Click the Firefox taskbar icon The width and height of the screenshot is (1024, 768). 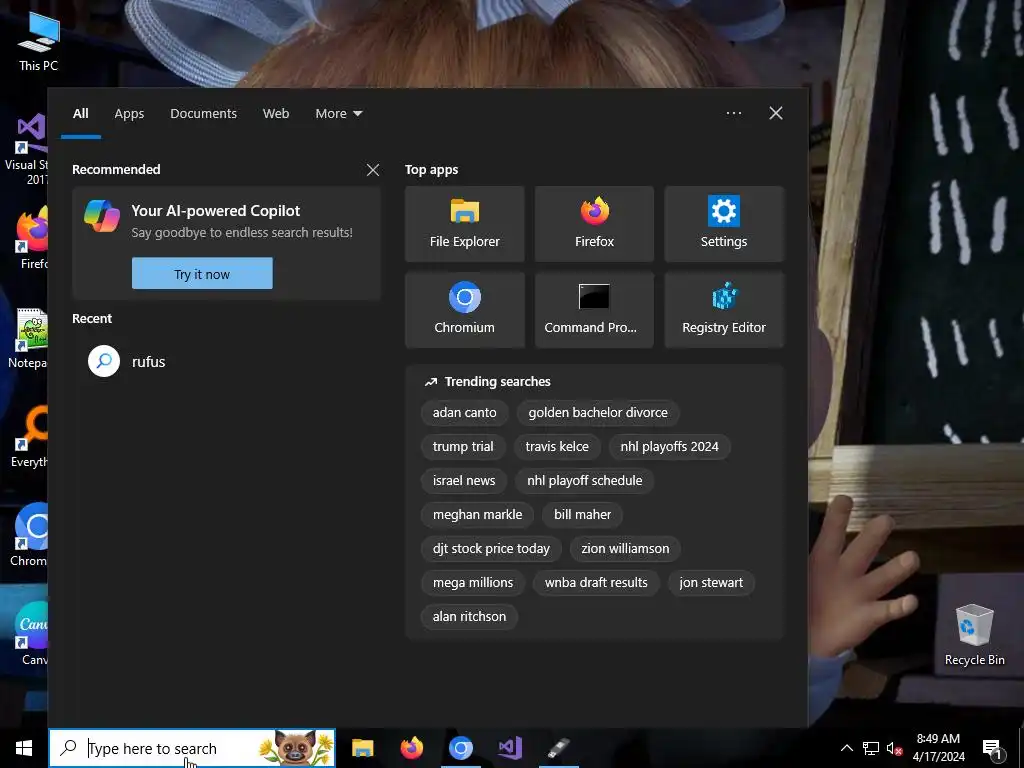pos(411,748)
